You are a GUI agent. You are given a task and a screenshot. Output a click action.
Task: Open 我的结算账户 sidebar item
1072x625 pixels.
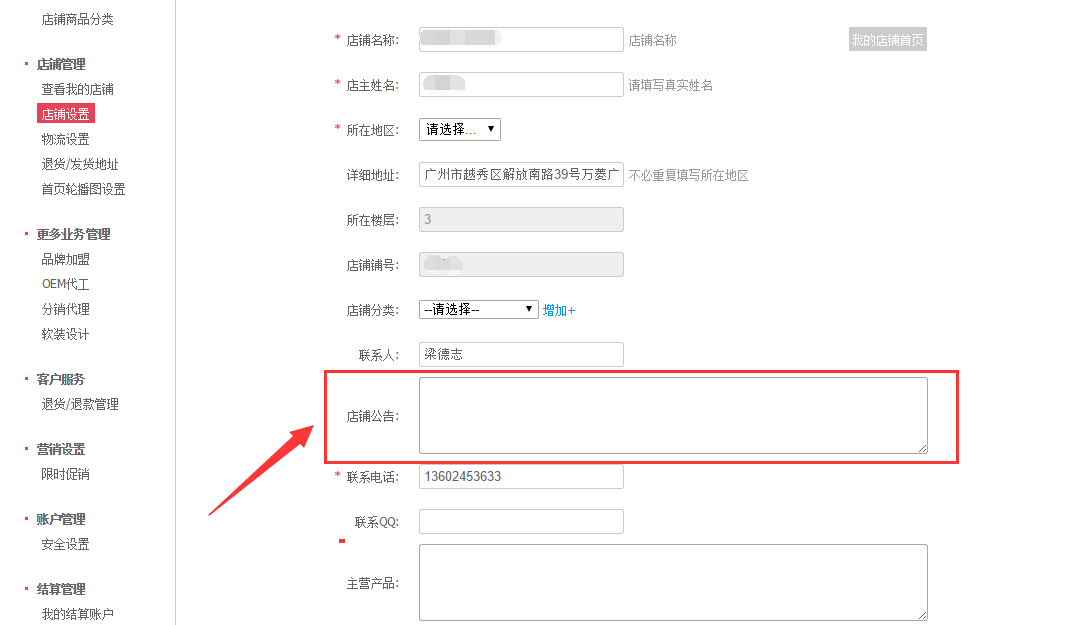(77, 614)
